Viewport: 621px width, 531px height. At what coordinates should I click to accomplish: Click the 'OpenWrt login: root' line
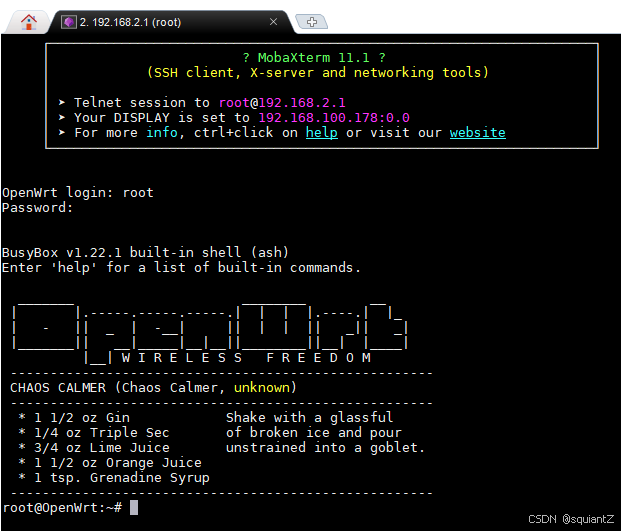[x=78, y=193]
